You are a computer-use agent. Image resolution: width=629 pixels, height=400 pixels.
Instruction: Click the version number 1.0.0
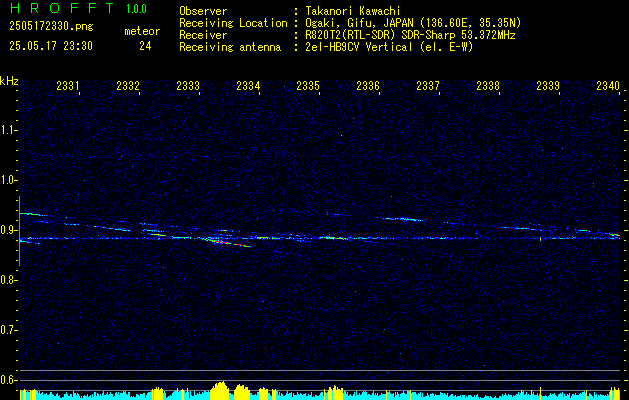136,8
